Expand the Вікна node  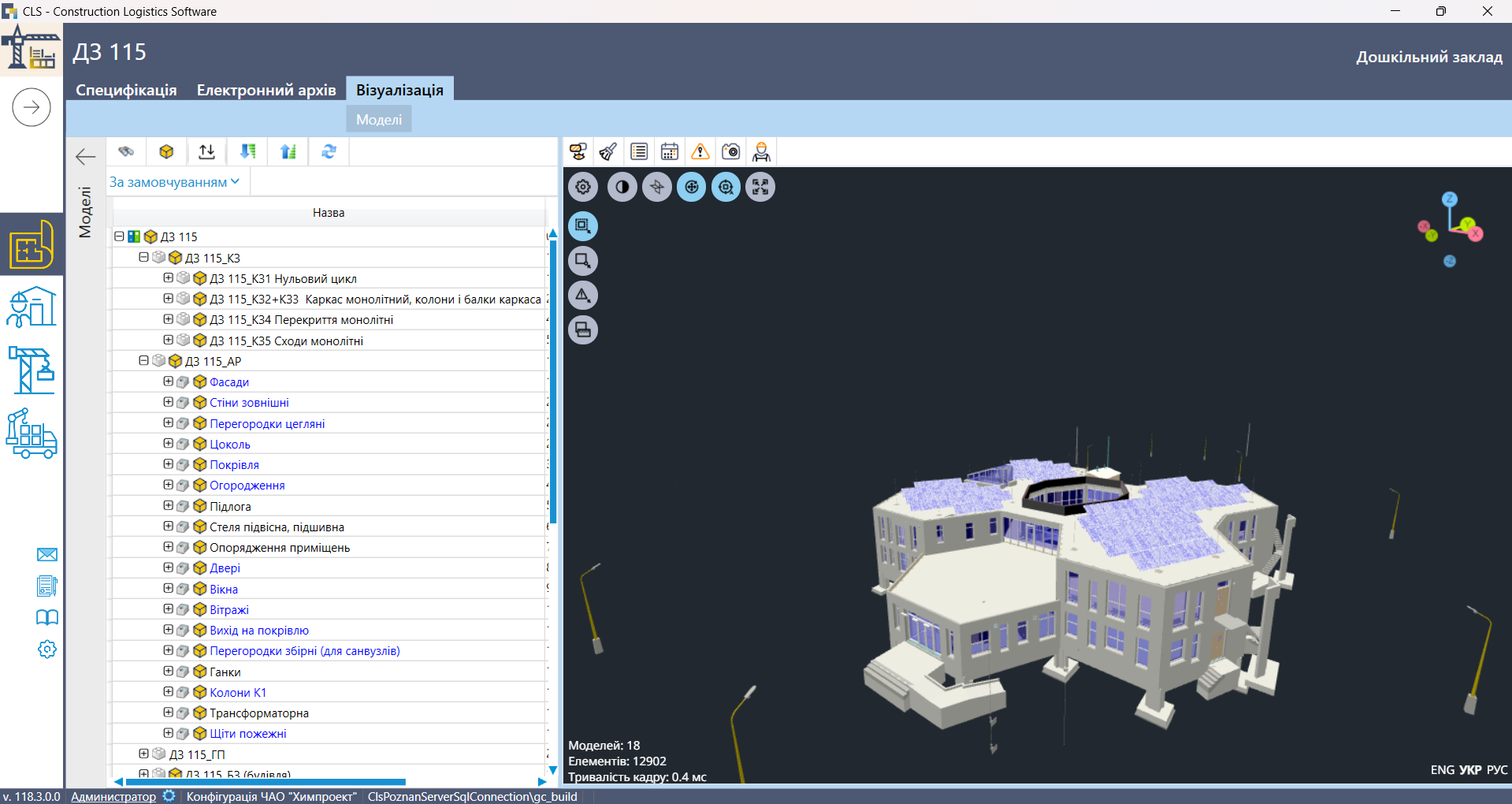[x=168, y=588]
